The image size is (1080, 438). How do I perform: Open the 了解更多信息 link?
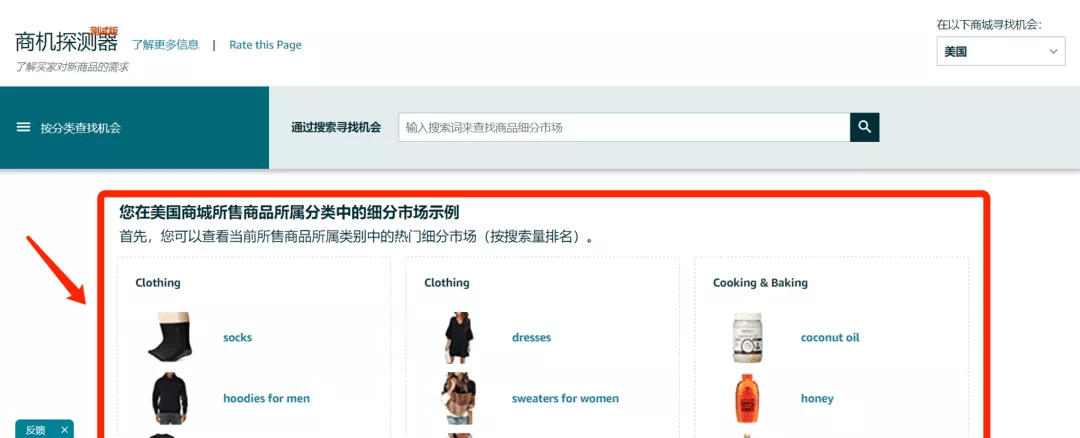(x=165, y=45)
